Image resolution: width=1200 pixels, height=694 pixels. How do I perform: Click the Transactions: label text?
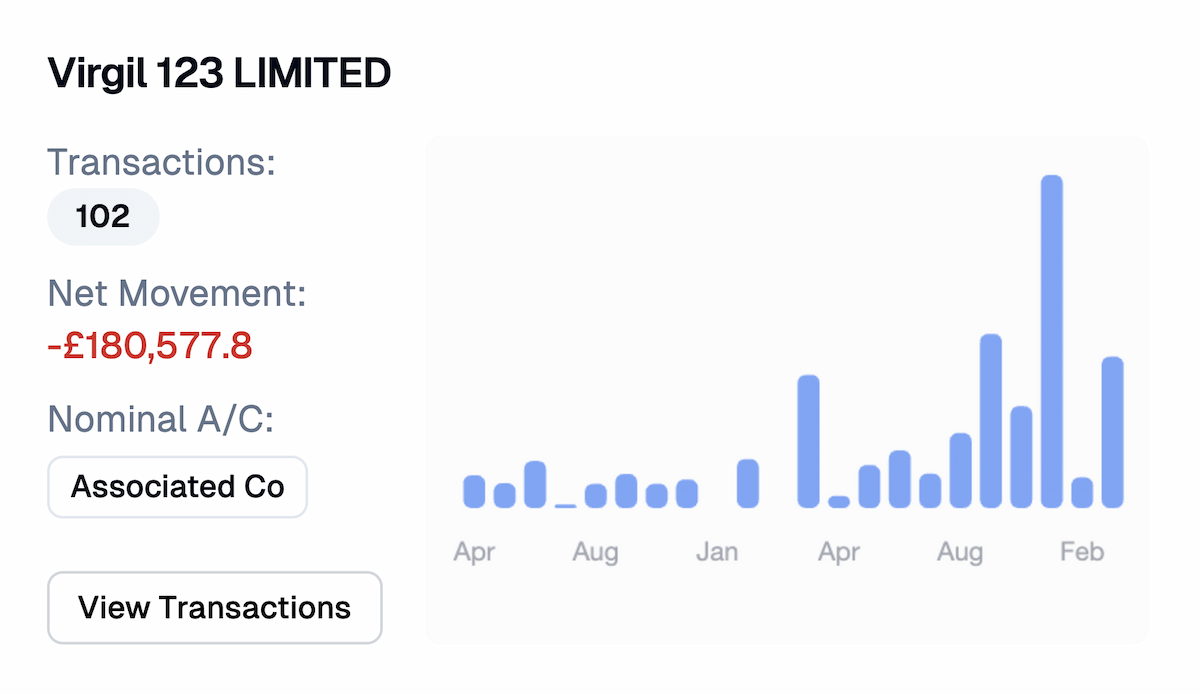pyautogui.click(x=161, y=162)
